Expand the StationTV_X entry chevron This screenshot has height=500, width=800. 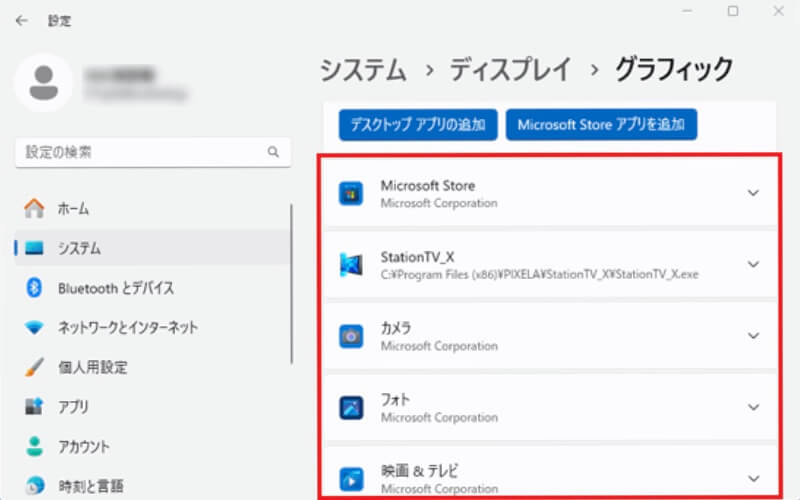click(753, 264)
